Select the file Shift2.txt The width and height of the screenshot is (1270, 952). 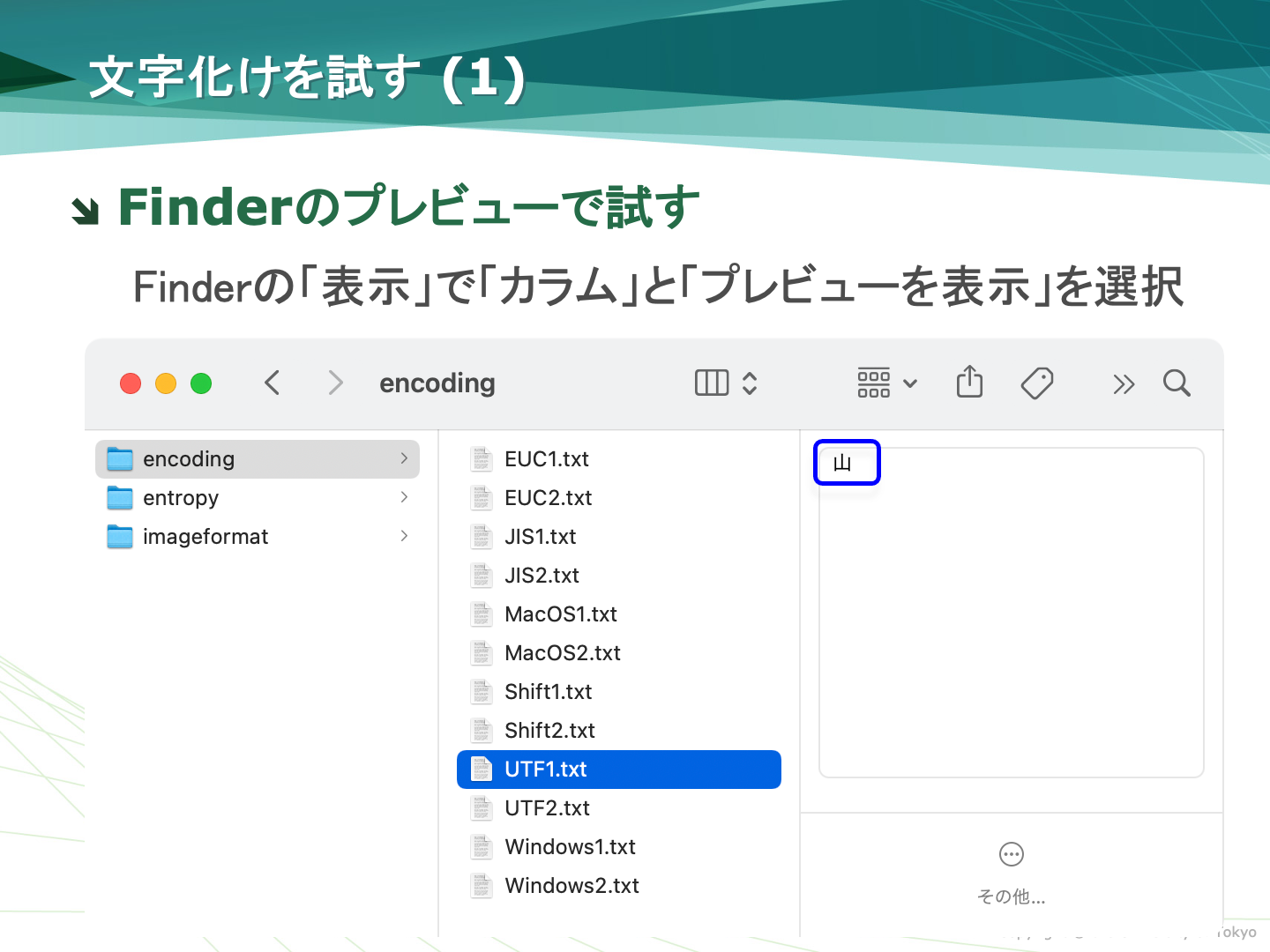(619, 731)
